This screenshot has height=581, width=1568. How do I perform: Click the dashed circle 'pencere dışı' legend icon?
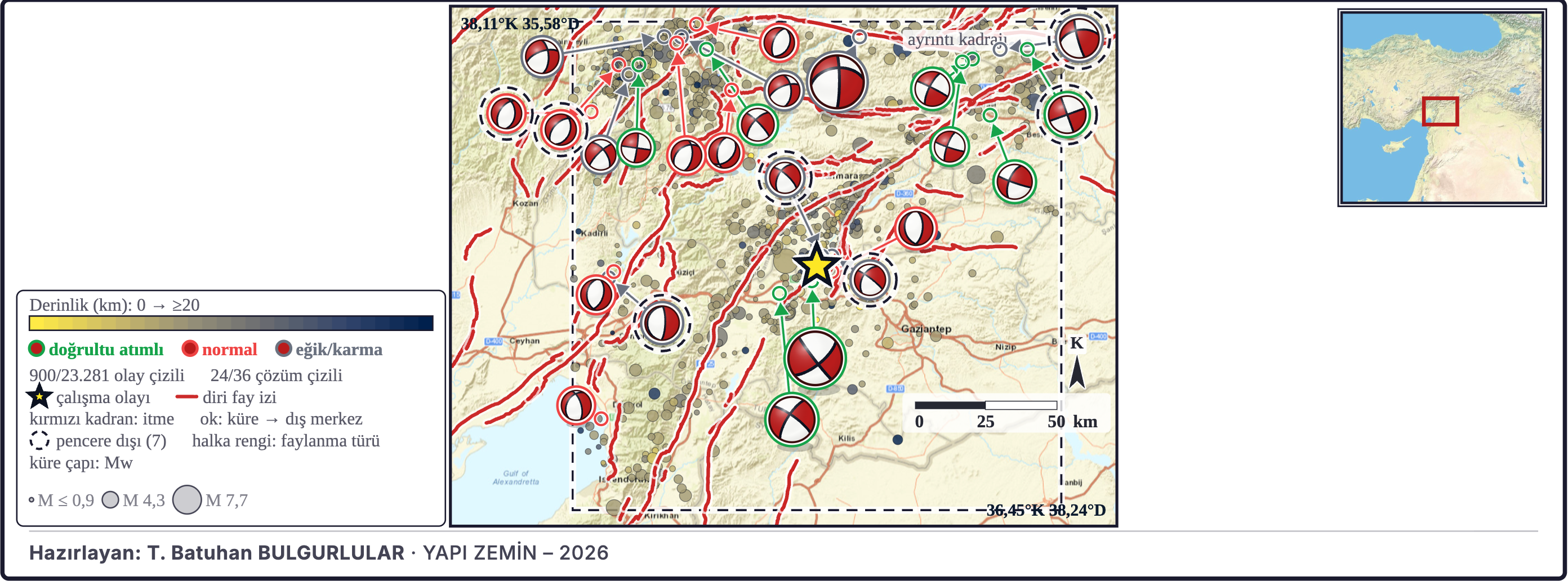[39, 440]
